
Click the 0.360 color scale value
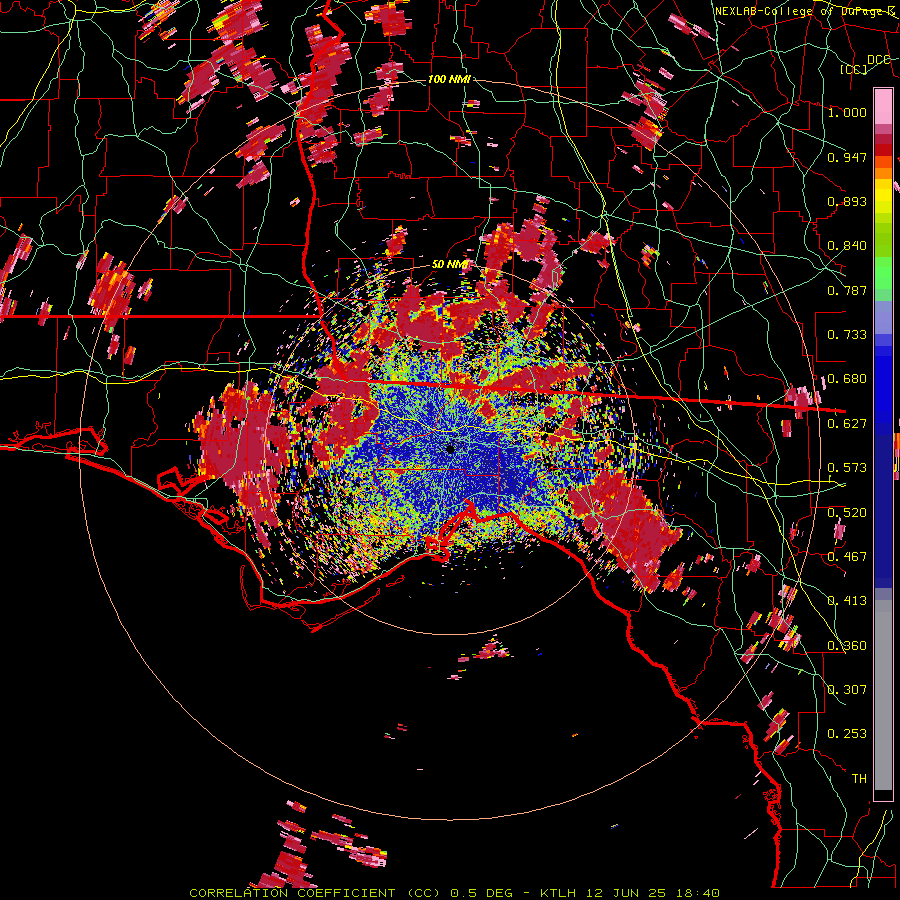[x=847, y=646]
